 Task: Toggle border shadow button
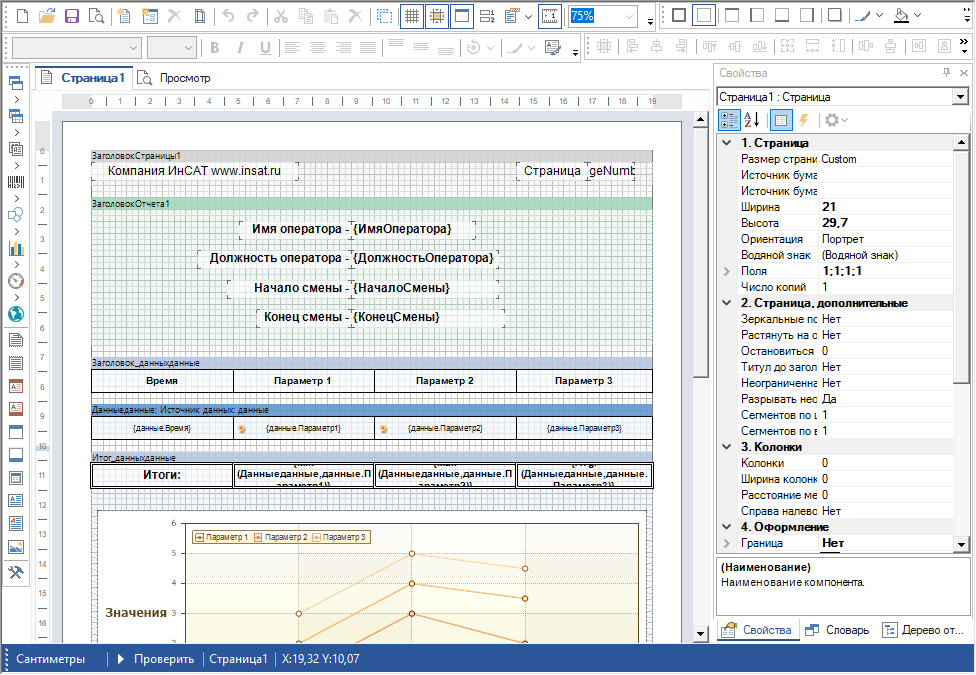(x=835, y=15)
